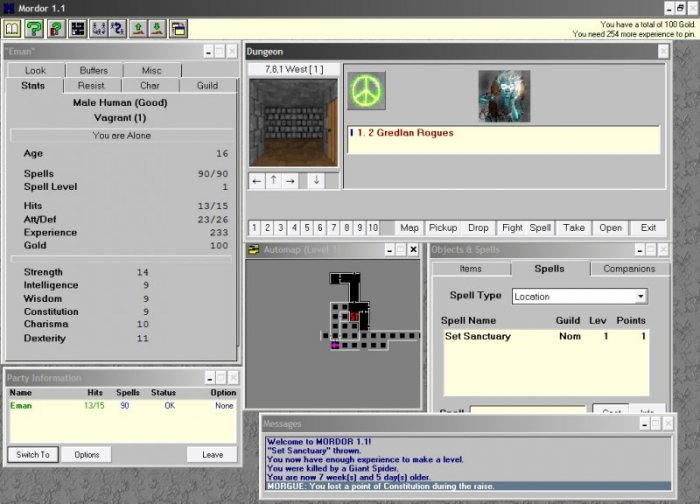Click the Spell button in Dungeon

(x=540, y=228)
